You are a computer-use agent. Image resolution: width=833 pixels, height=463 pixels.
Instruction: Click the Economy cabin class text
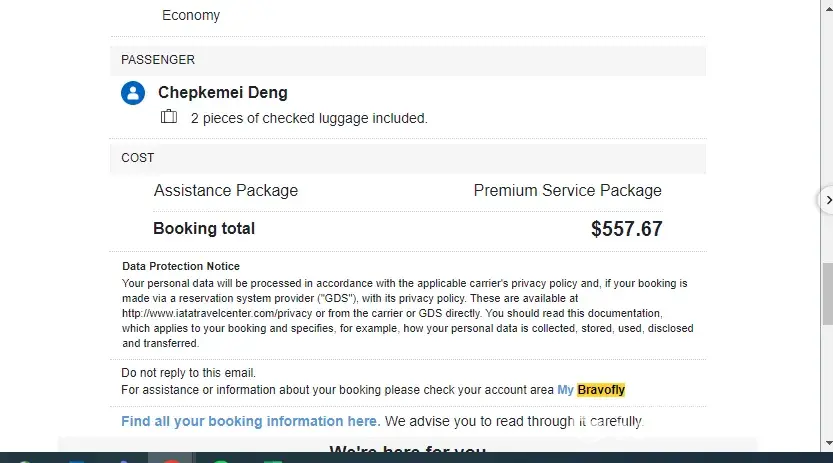tap(191, 15)
